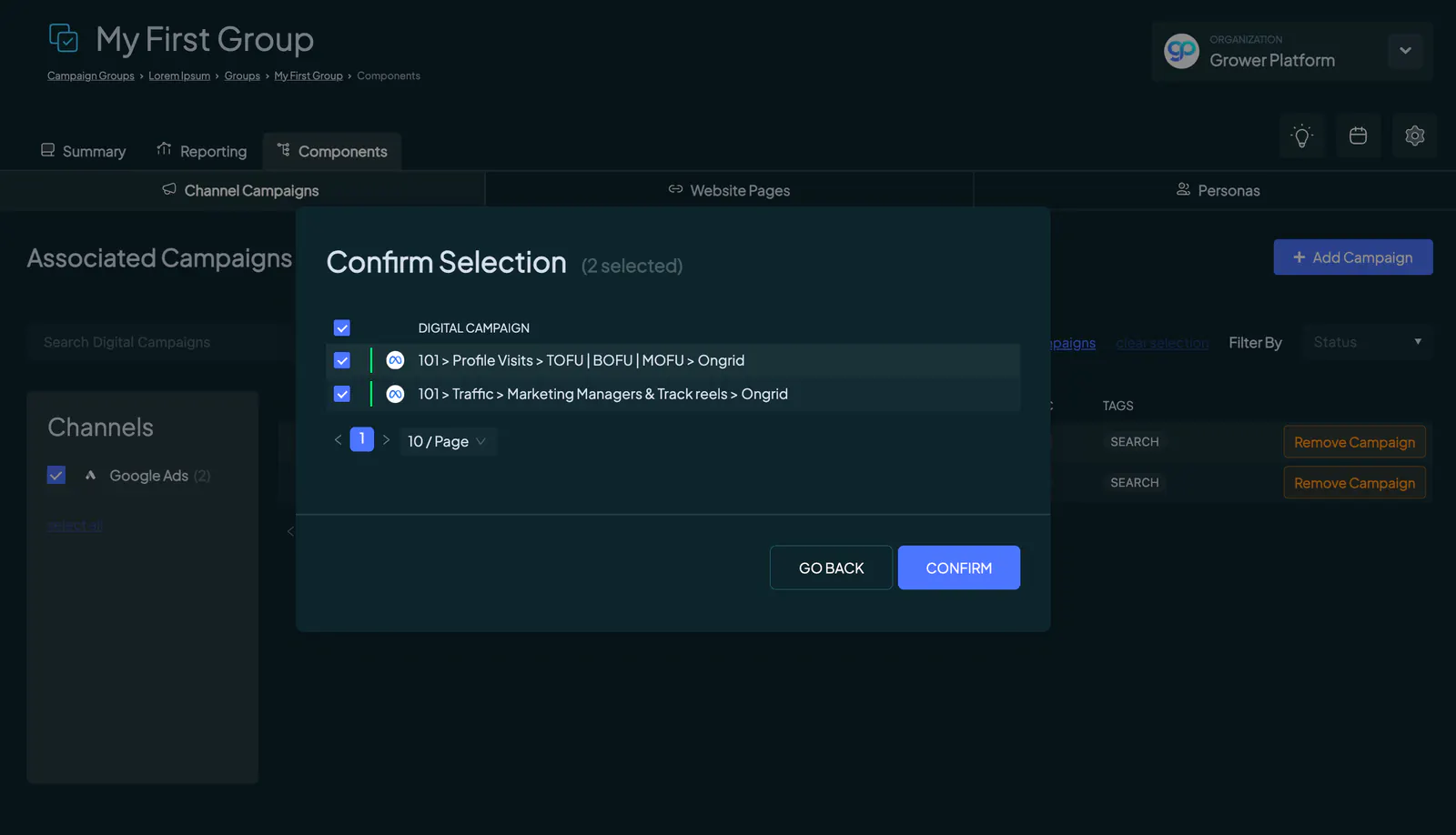Viewport: 1456px width, 835px height.
Task: Click the first Remove Campaign button
Action: tap(1354, 442)
